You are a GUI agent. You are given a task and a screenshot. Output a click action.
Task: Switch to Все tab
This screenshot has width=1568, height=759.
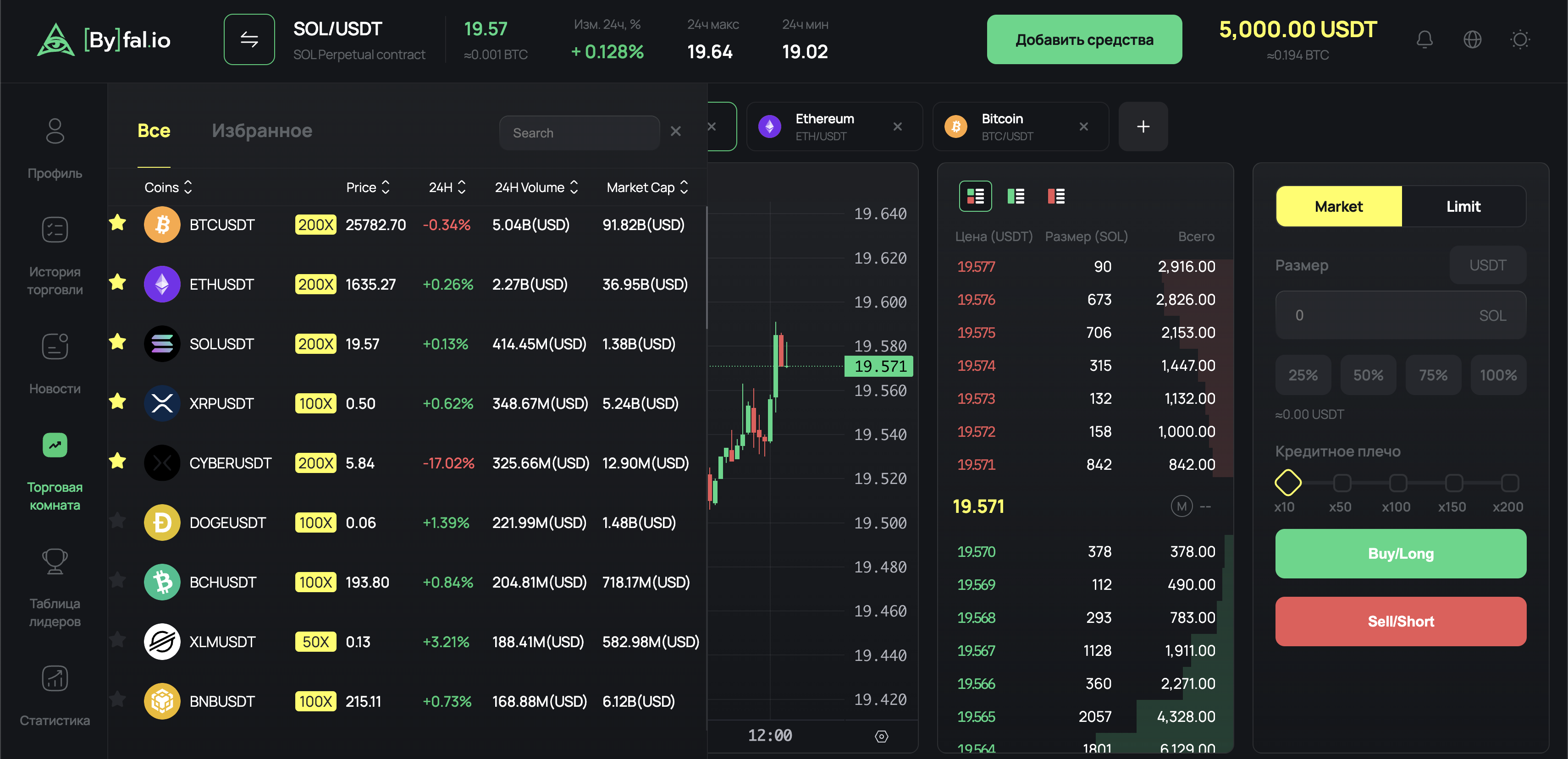coord(154,131)
